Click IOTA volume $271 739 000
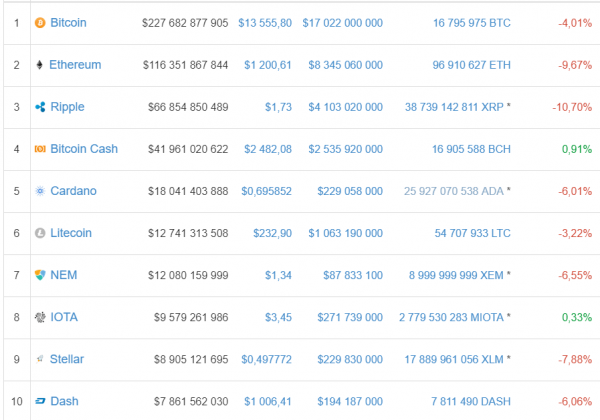The height and width of the screenshot is (420, 600). [350, 317]
